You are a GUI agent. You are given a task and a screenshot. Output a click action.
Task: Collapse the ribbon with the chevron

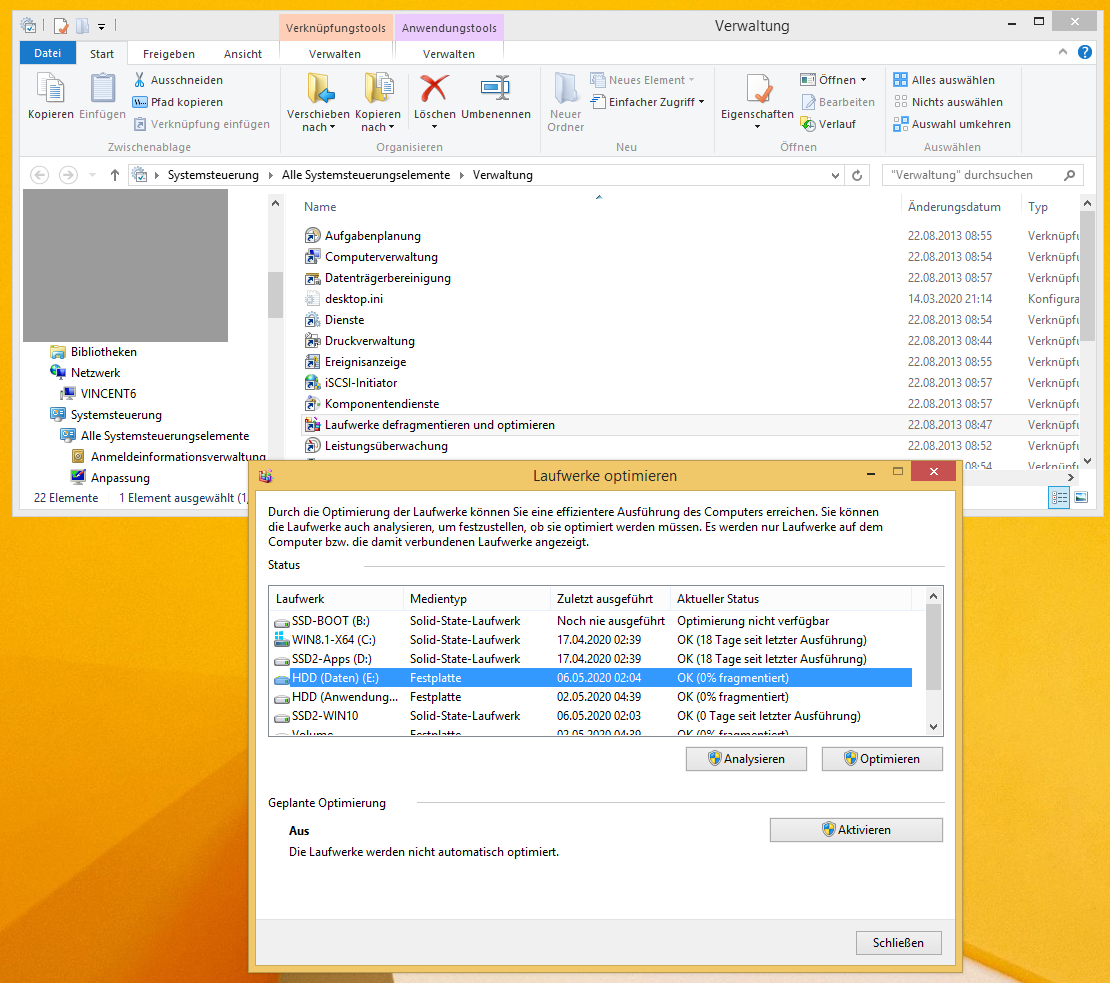[1063, 52]
